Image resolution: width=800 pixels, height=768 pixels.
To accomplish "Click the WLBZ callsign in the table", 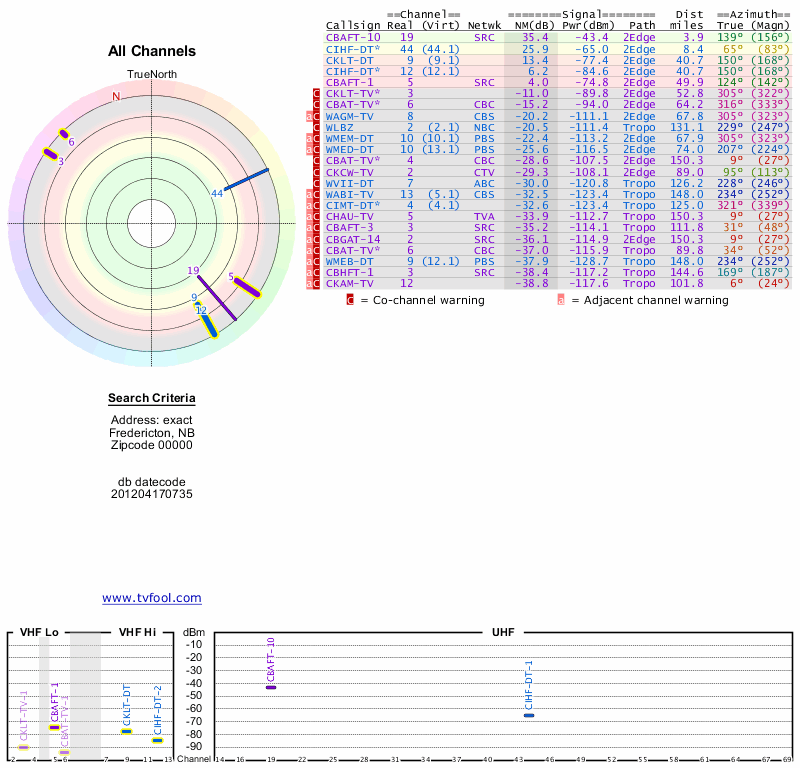I will point(340,127).
